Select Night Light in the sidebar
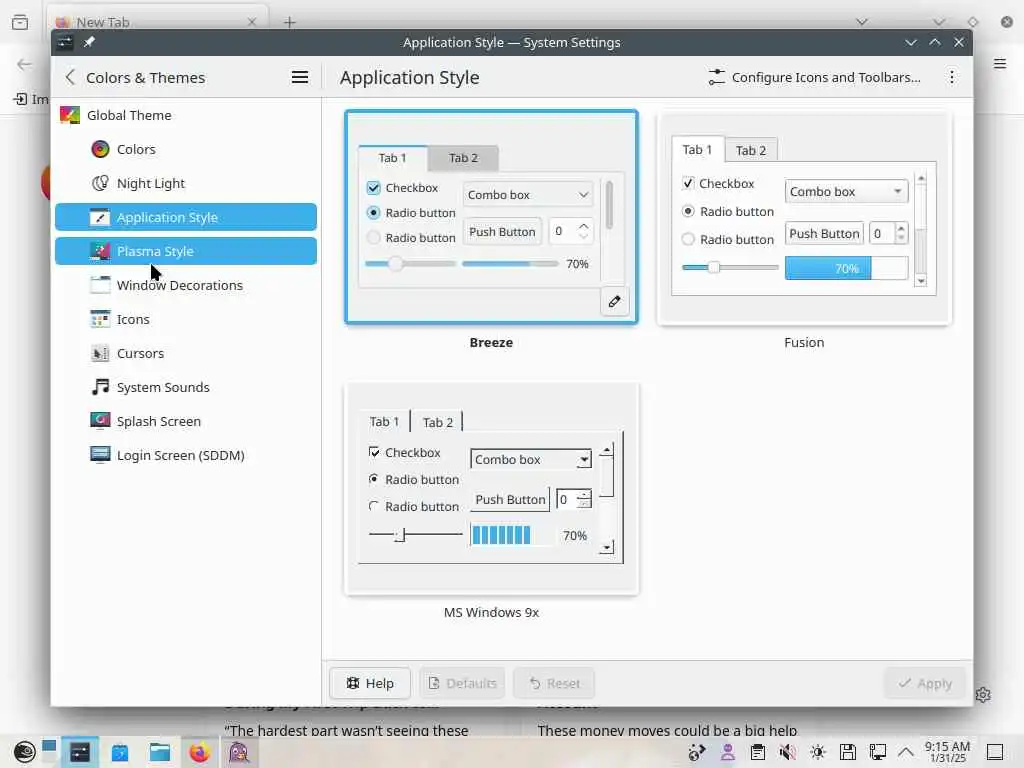Image resolution: width=1024 pixels, height=768 pixels. [186, 183]
